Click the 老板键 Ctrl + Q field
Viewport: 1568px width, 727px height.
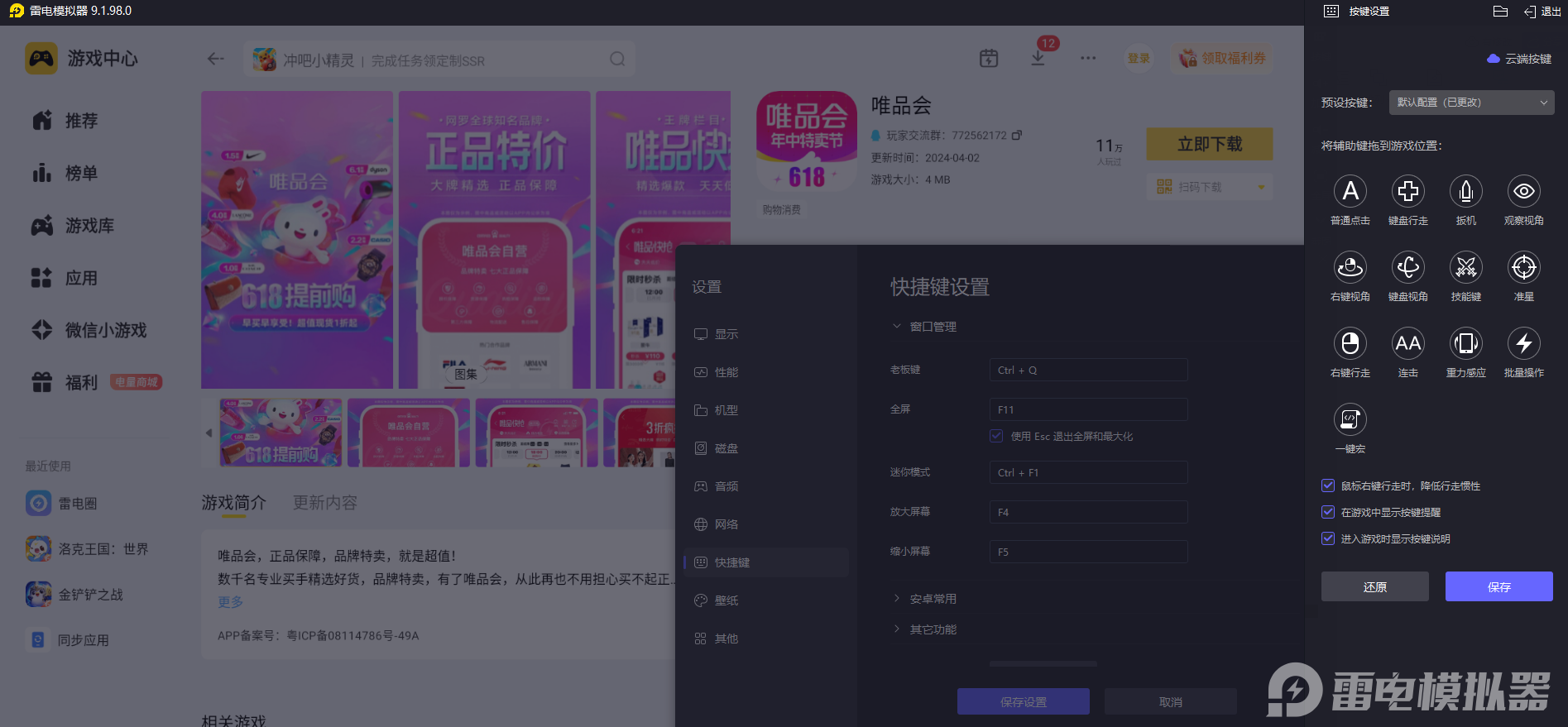click(x=1088, y=370)
